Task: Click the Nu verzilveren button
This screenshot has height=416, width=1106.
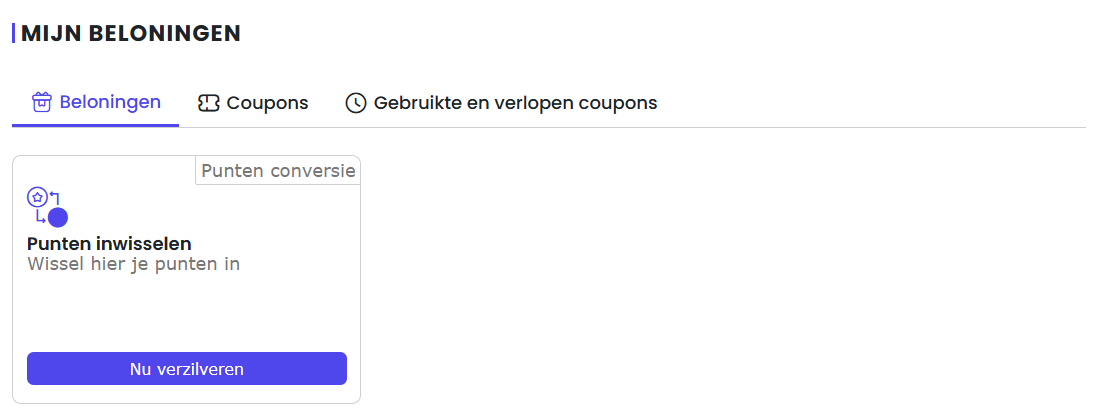Action: click(187, 369)
